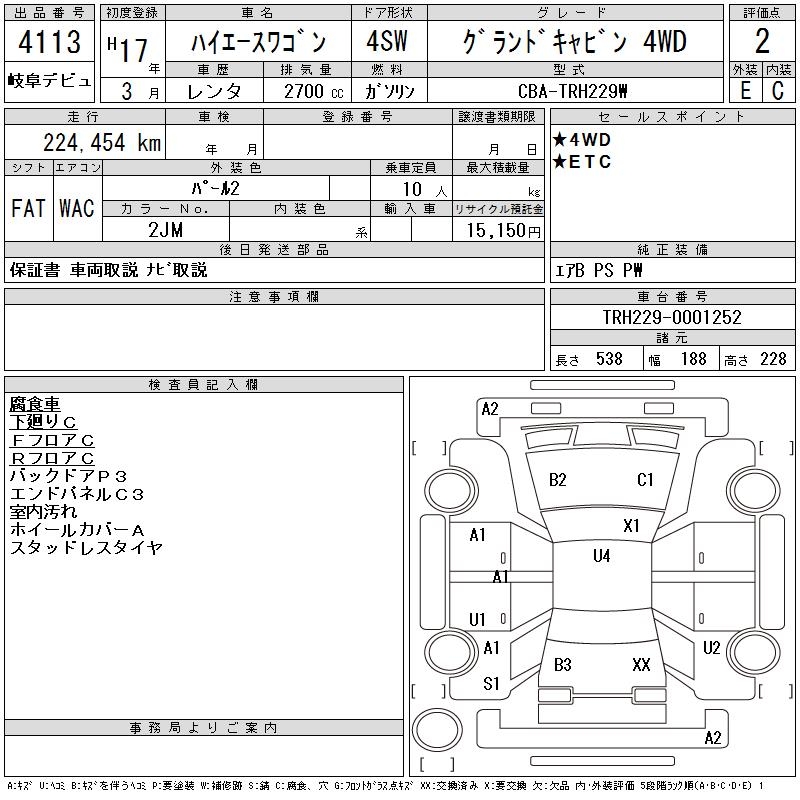The image size is (800, 800).
Task: Select the grade グランドキャビン 4WD
Action: [x=574, y=41]
